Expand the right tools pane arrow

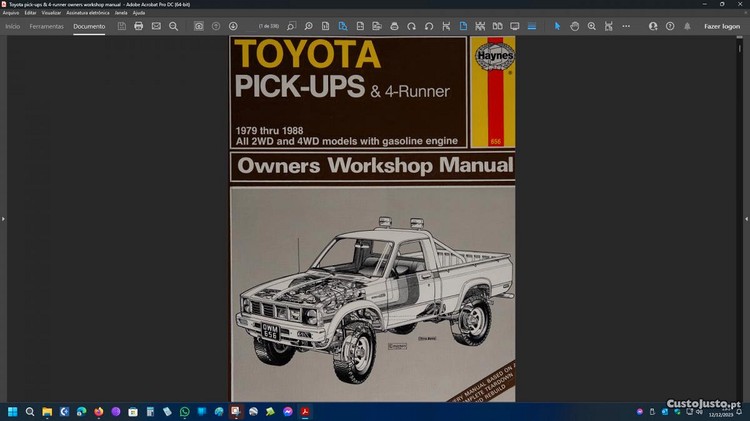point(745,218)
